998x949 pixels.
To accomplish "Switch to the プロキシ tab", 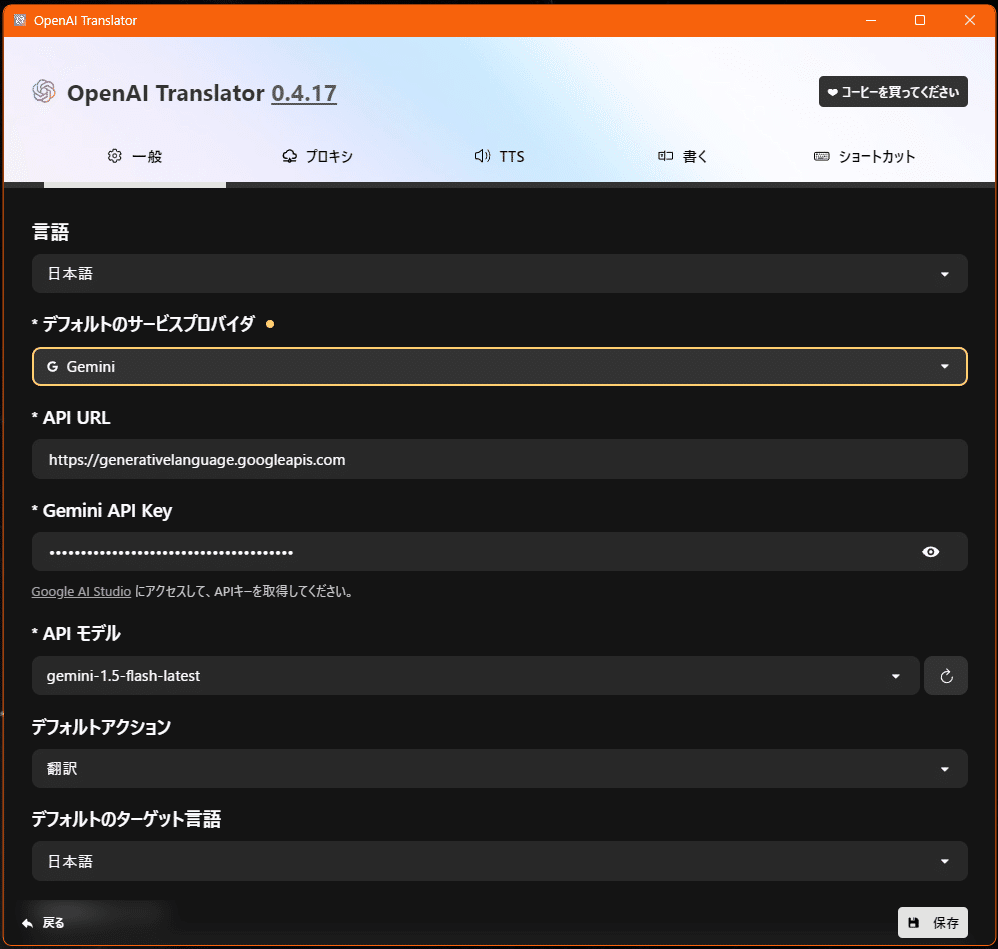I will point(317,156).
